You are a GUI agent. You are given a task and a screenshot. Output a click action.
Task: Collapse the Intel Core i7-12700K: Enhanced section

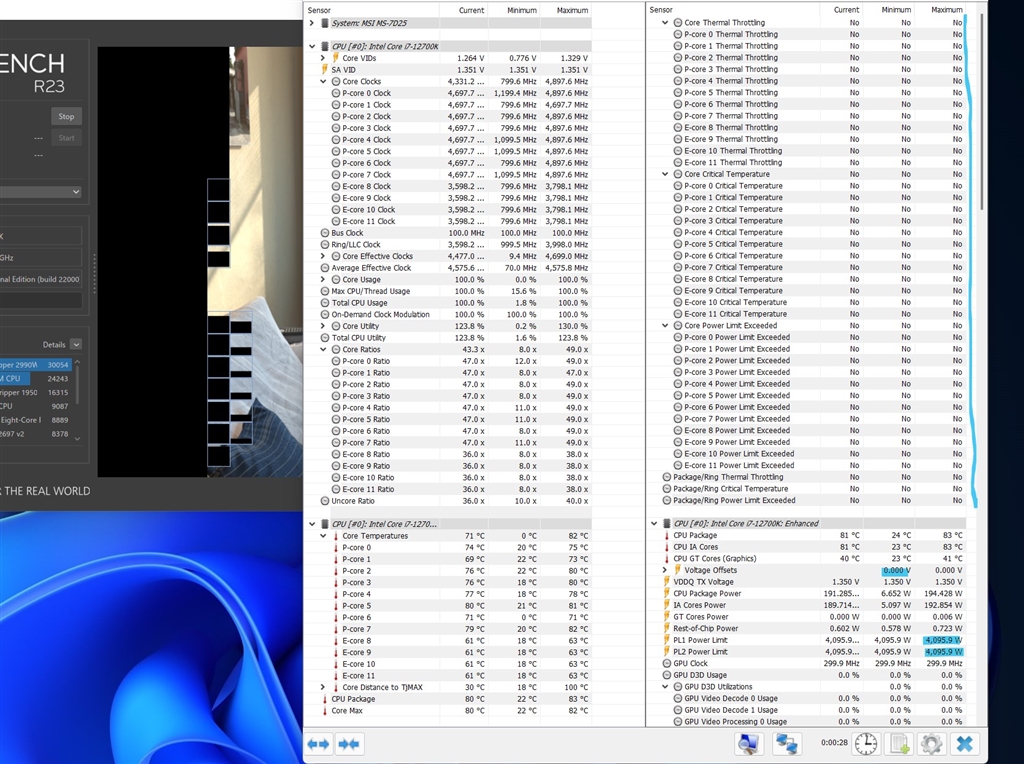tap(654, 523)
